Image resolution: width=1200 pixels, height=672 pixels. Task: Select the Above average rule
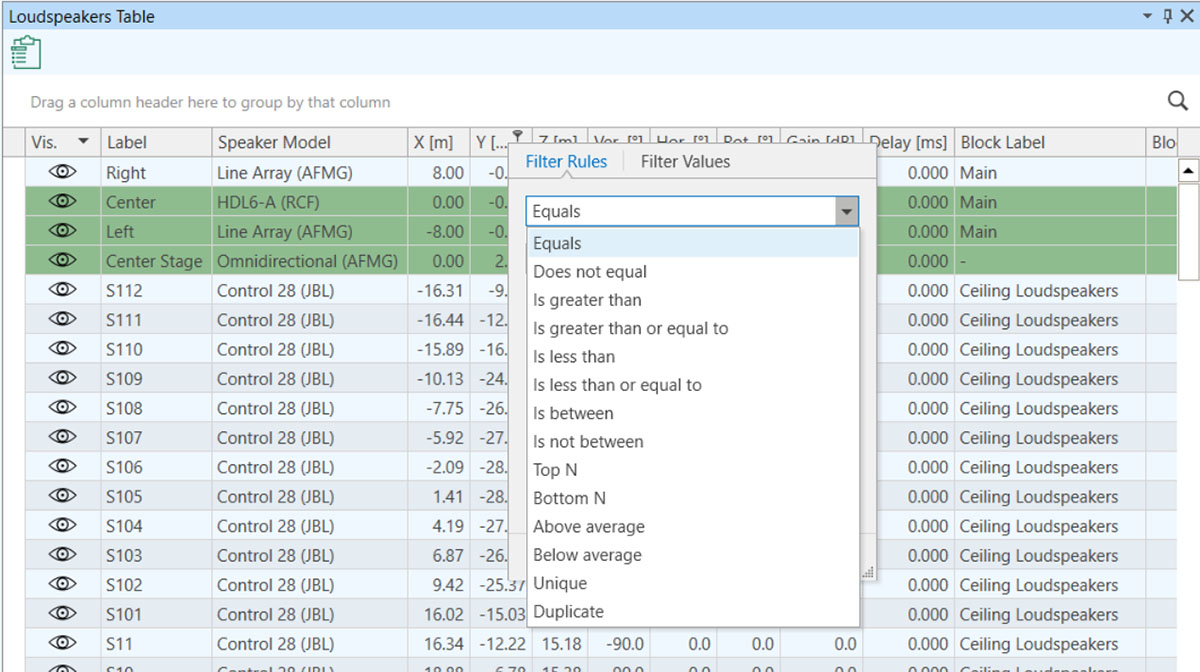point(692,527)
